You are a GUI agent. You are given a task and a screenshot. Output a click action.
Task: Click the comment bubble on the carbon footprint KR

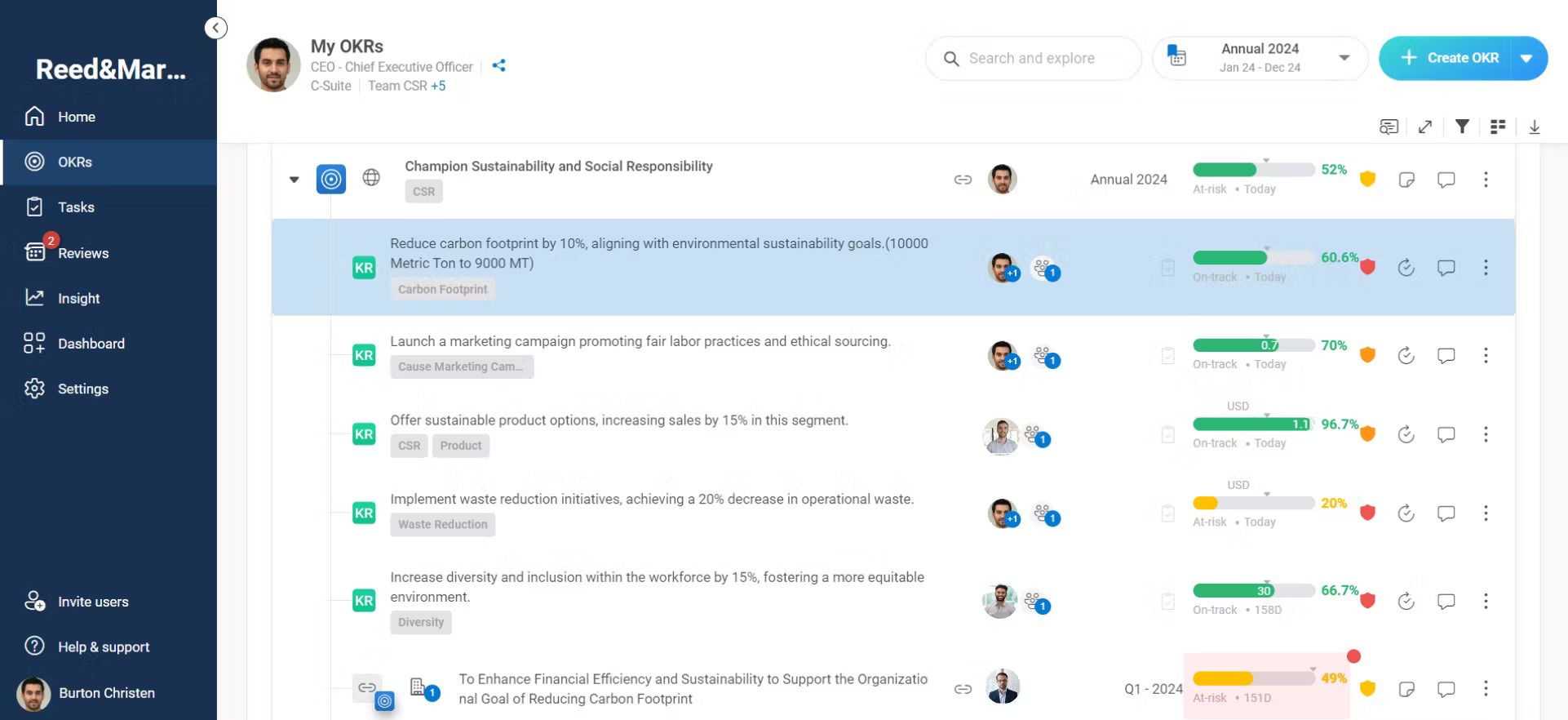pyautogui.click(x=1446, y=267)
